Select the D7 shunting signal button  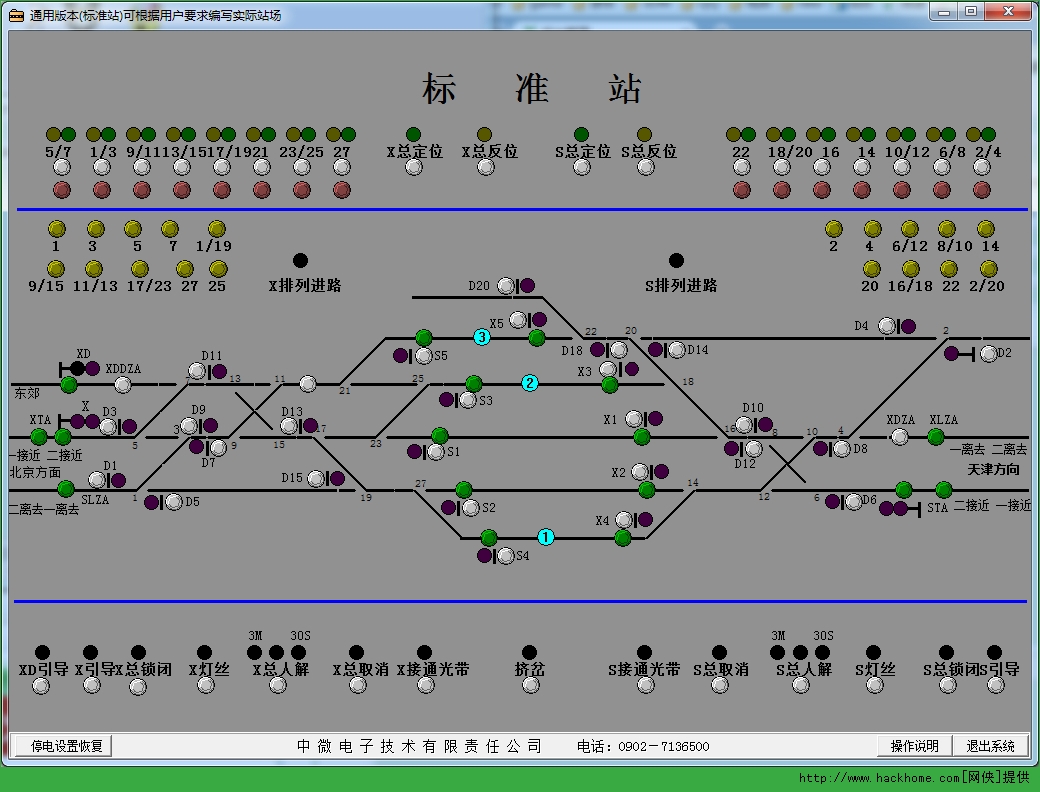point(218,448)
